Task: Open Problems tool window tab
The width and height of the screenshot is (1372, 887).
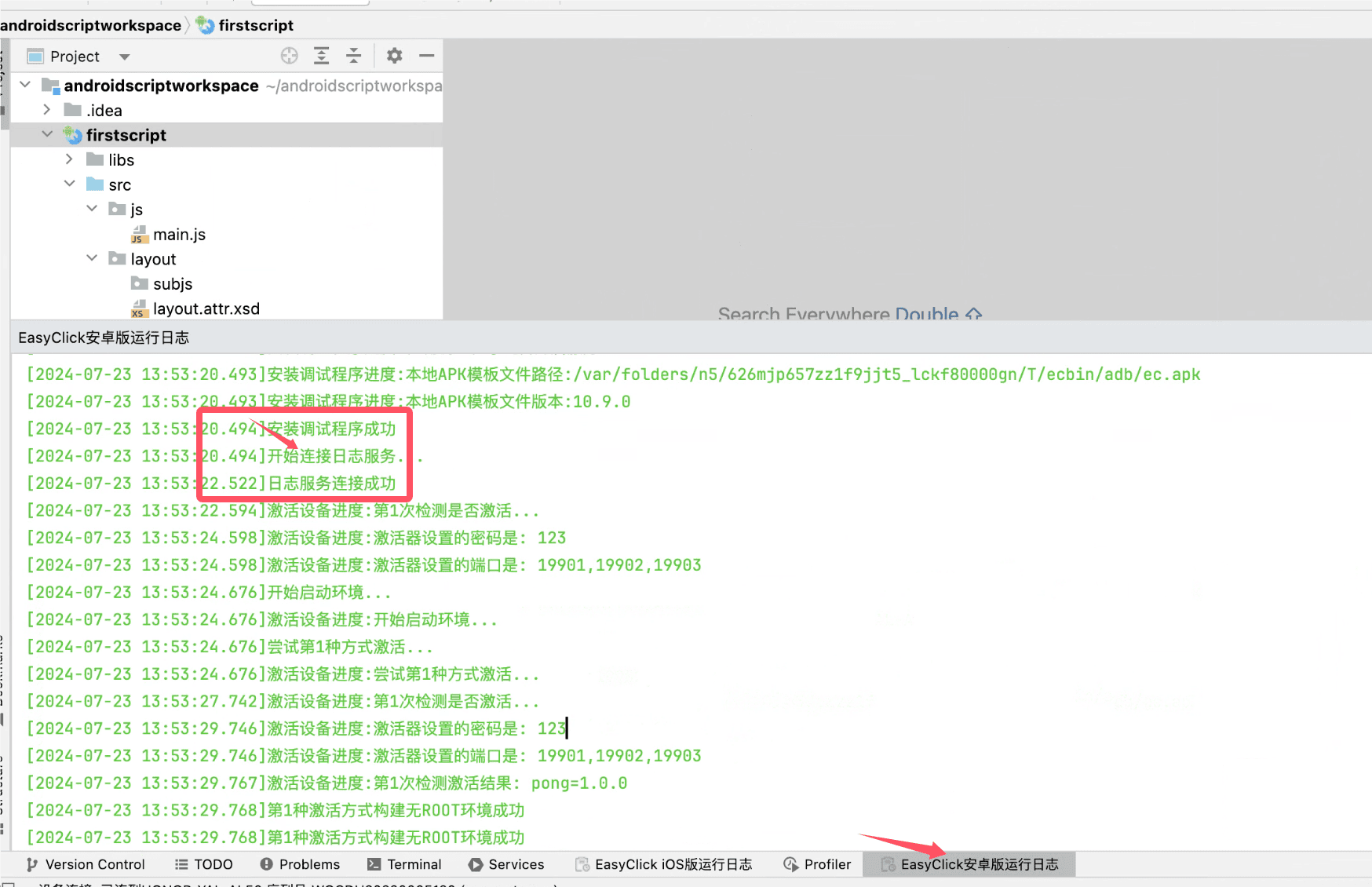Action: click(300, 864)
